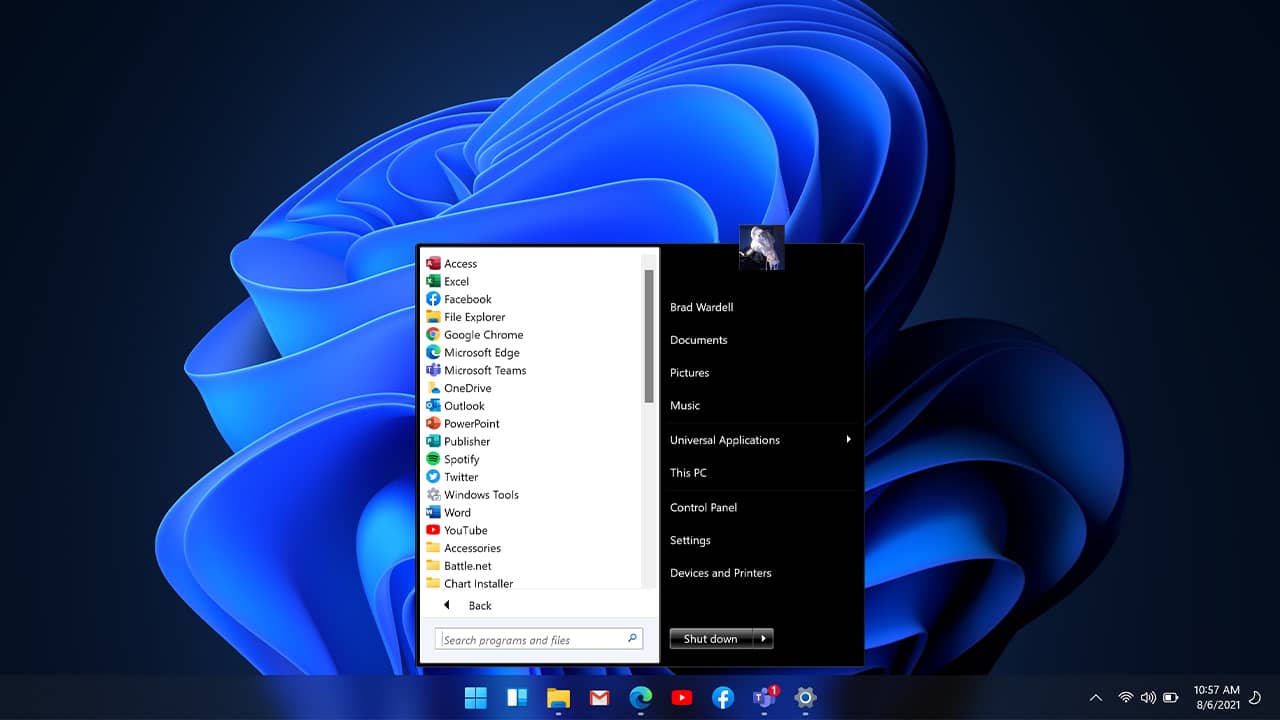Viewport: 1280px width, 720px height.
Task: Open PowerPoint from the start menu
Action: pyautogui.click(x=463, y=424)
